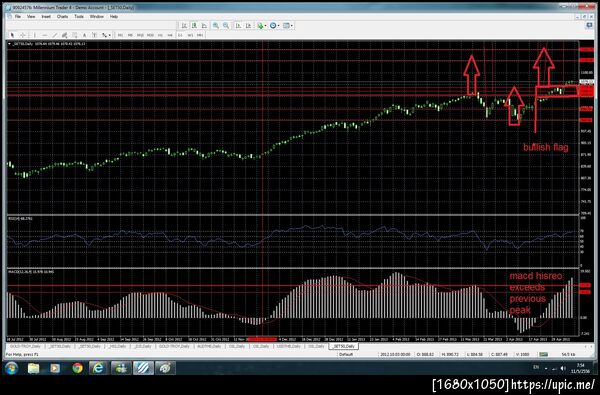Open Windows Explorer from taskbar
The height and width of the screenshot is (395, 600).
(34, 368)
